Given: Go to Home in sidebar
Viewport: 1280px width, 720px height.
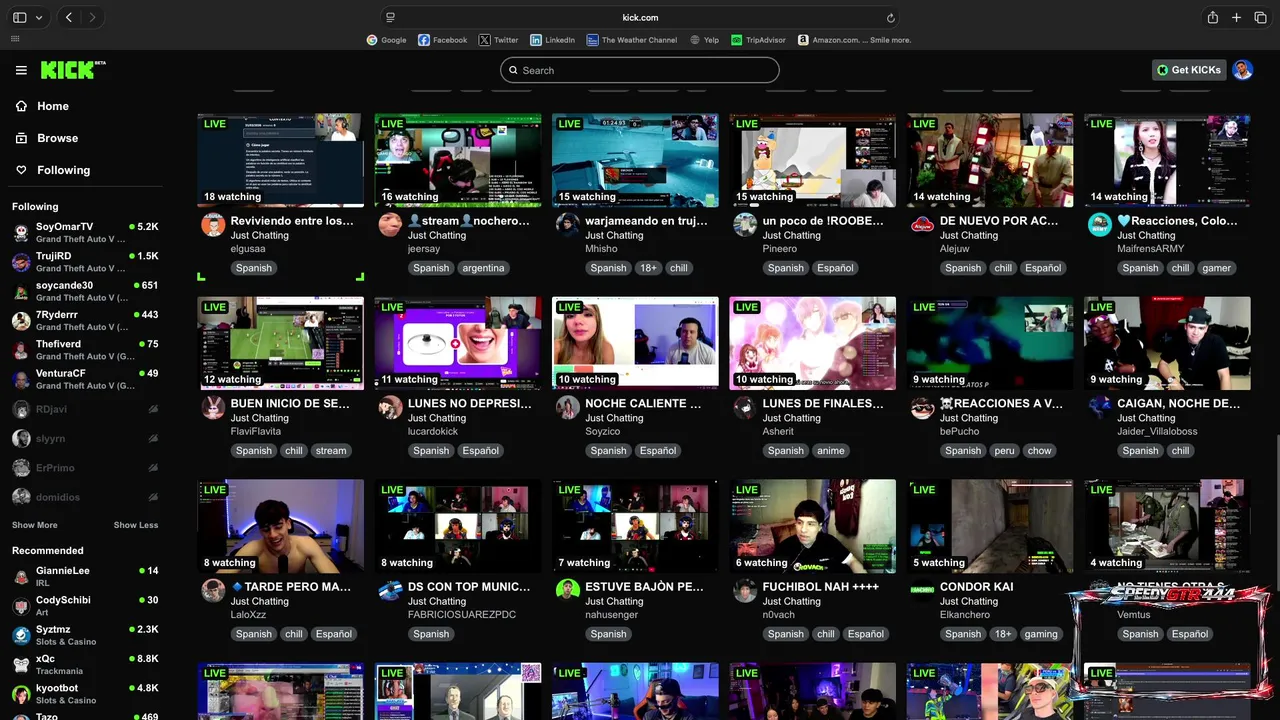Looking at the screenshot, I should coord(53,106).
